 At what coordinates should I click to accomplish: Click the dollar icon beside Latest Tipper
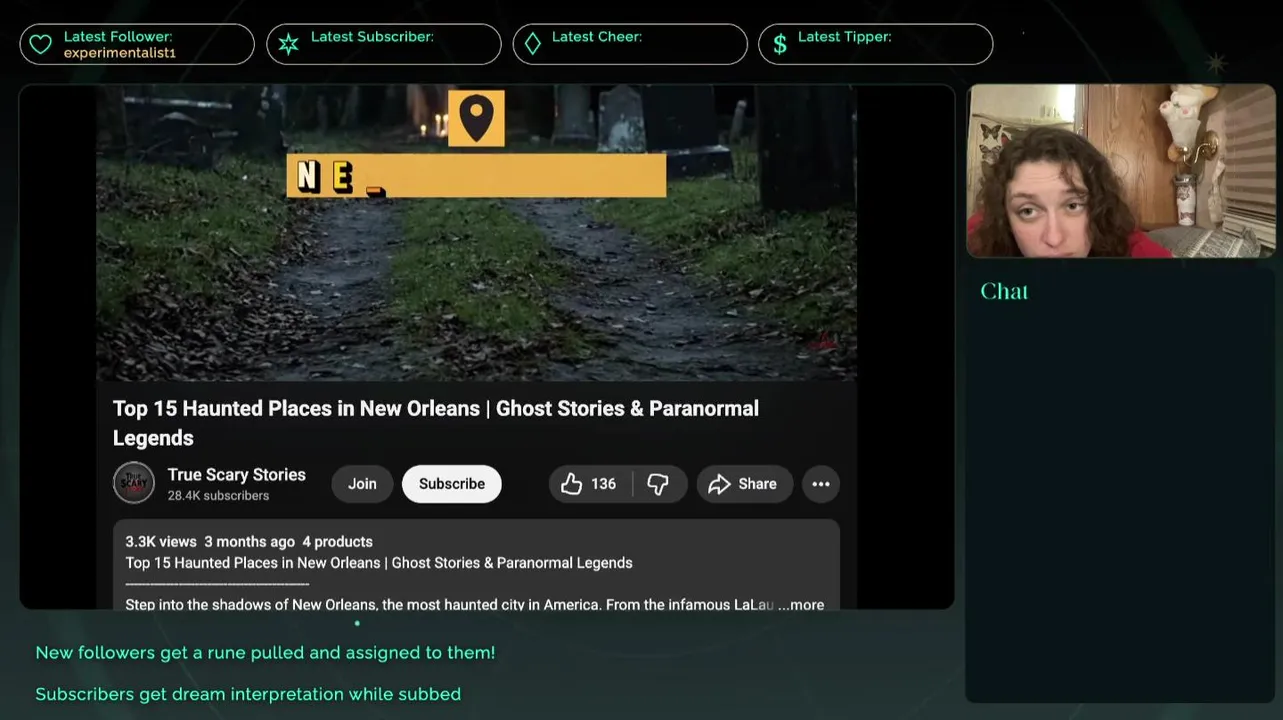(x=780, y=44)
